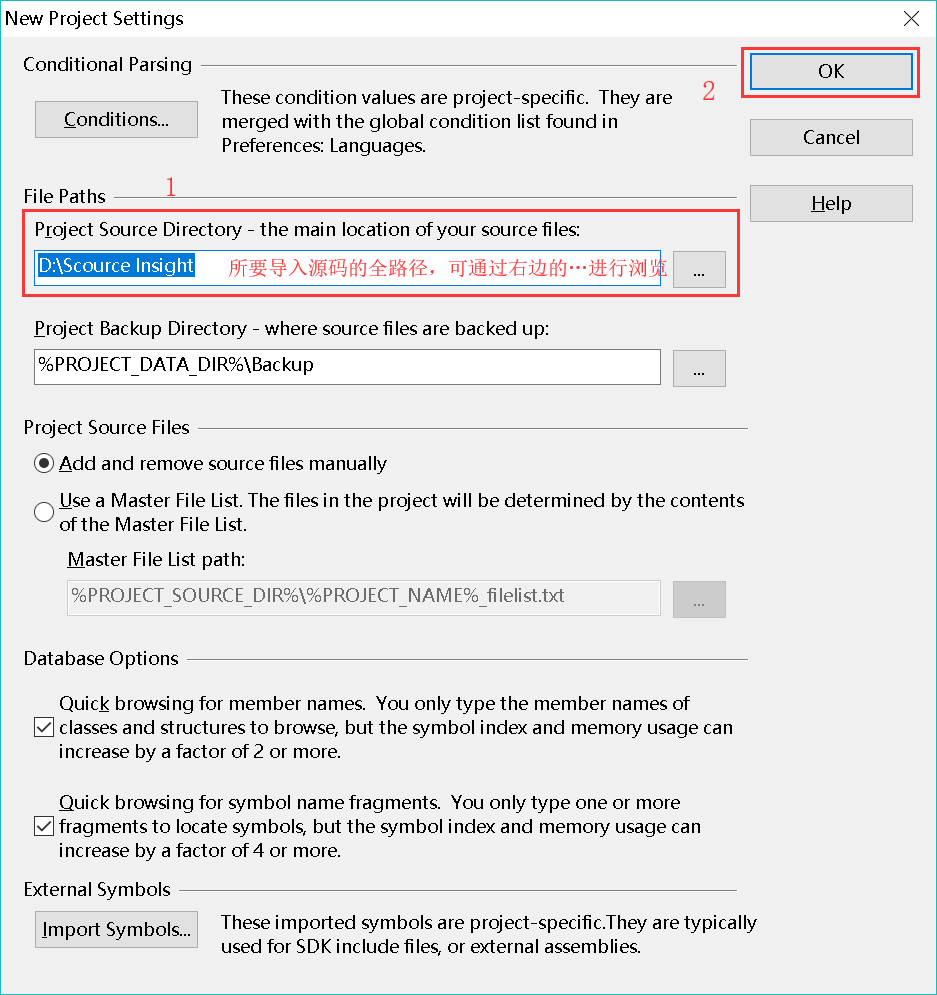Click the Master File List path field
This screenshot has height=995, width=937.
364,598
